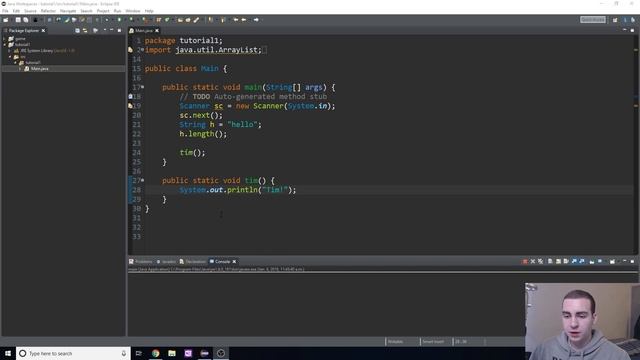Click Remove All Terminated Launches icon

(540, 261)
